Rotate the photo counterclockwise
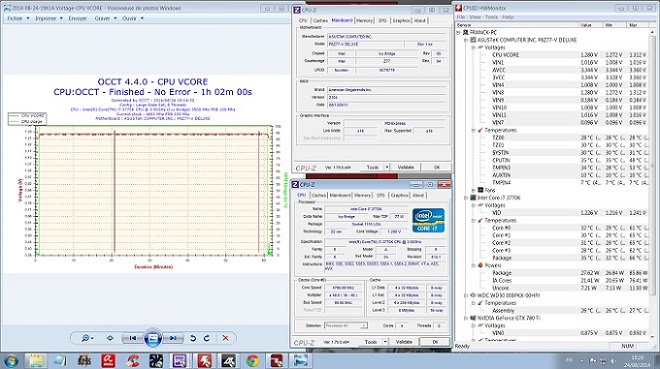 point(193,338)
